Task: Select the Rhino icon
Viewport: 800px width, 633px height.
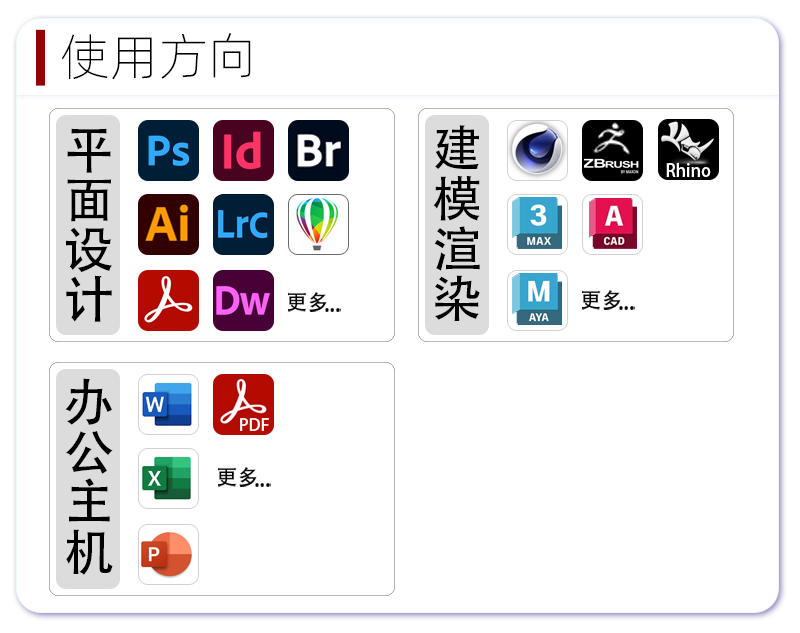Action: [688, 149]
